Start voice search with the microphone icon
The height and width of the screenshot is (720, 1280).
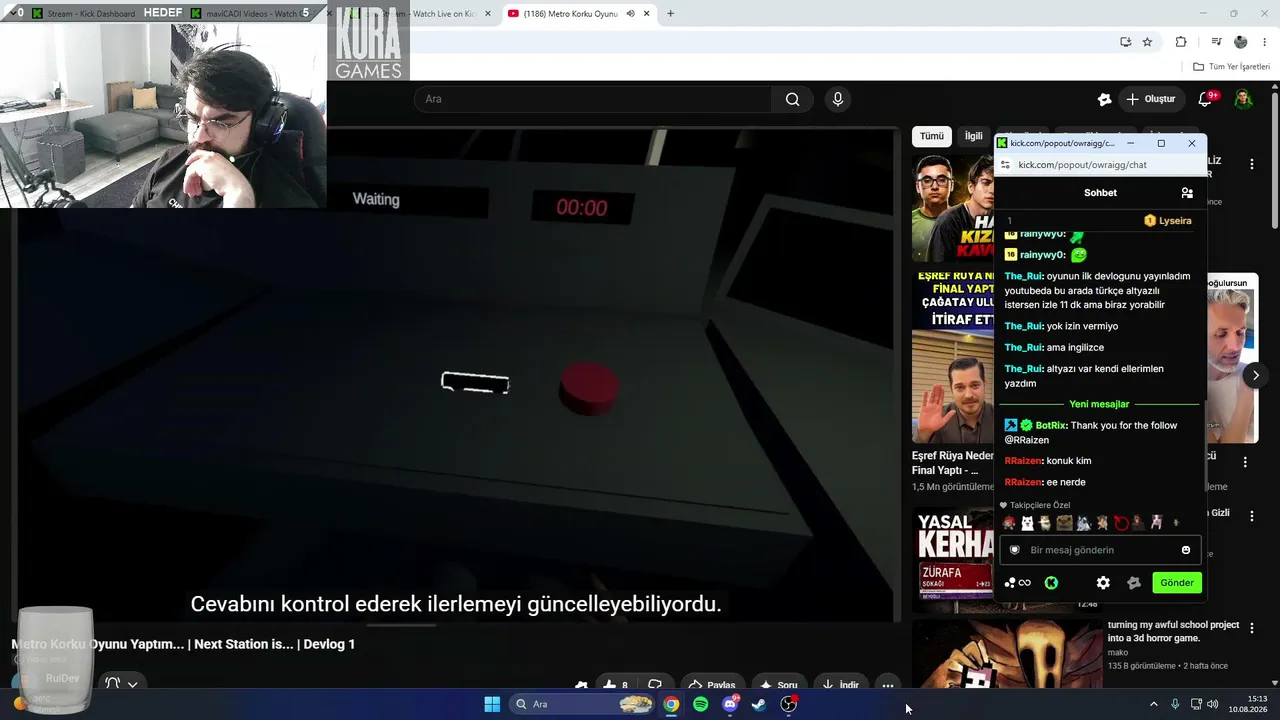(x=838, y=99)
